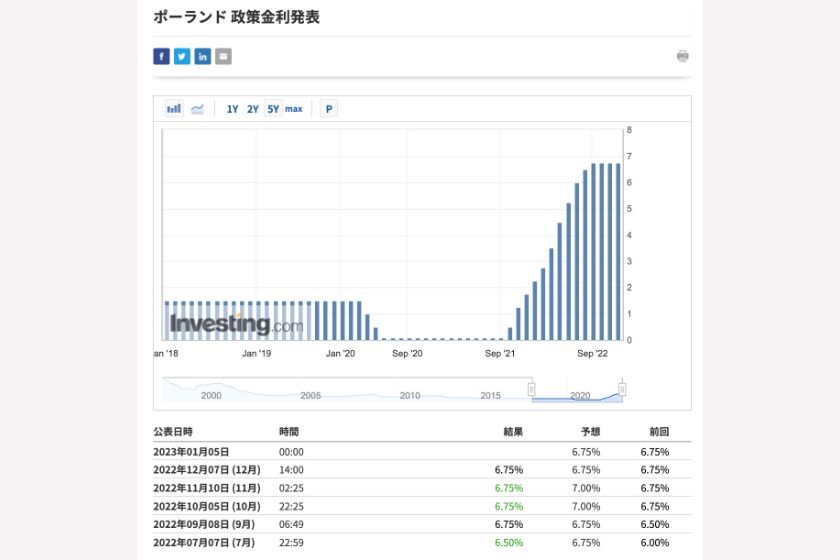The width and height of the screenshot is (840, 560).
Task: Select the max time range
Action: pyautogui.click(x=294, y=109)
